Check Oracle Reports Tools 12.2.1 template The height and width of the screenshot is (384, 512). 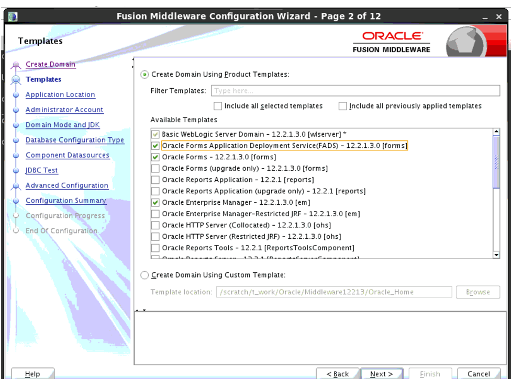pos(155,248)
